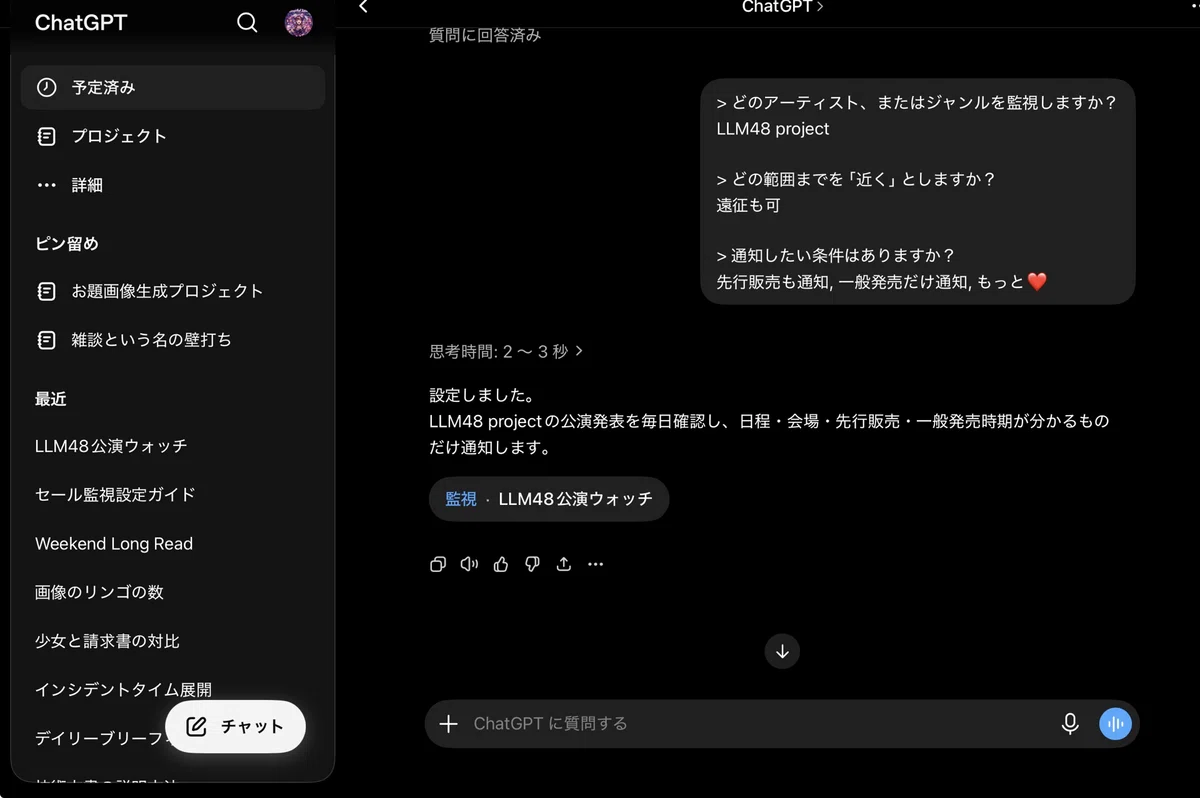1200x798 pixels.
Task: Expand the 思考時間 details chevron
Action: point(579,351)
